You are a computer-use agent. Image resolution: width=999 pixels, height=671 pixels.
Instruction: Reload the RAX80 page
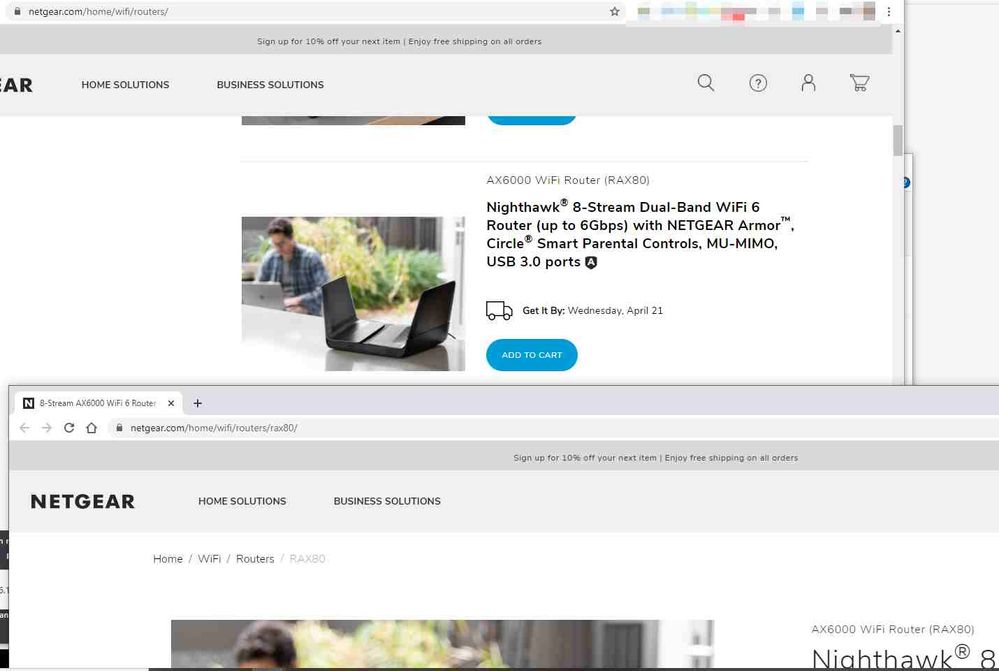pos(69,428)
